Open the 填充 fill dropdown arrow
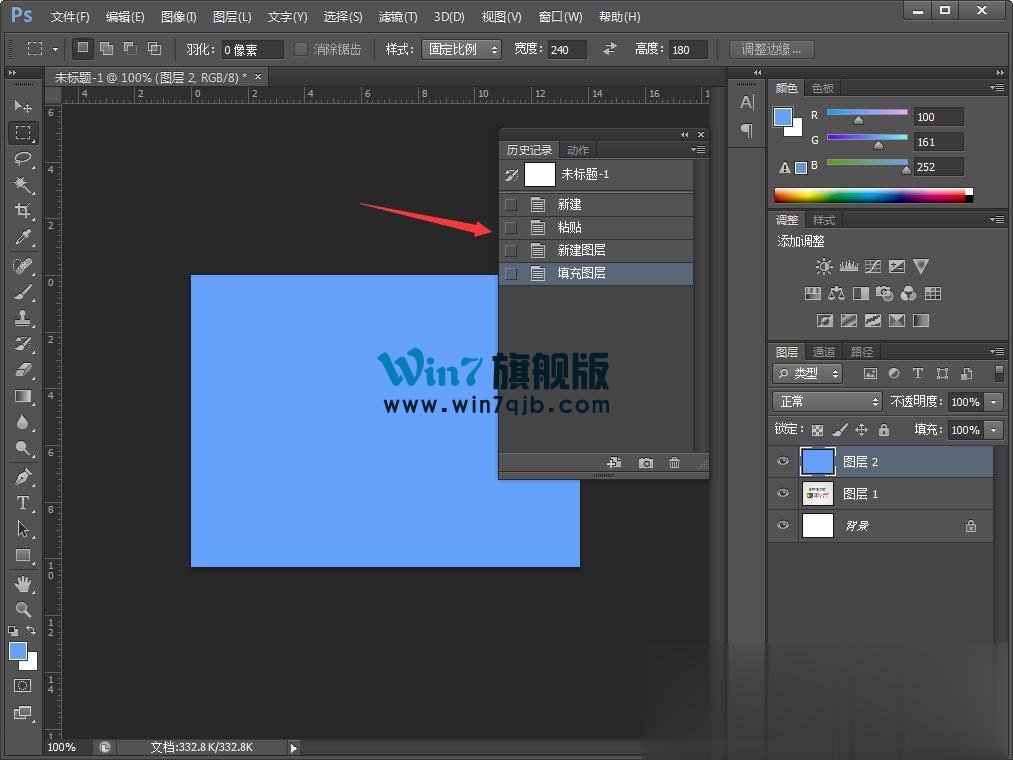This screenshot has width=1013, height=760. [x=994, y=430]
